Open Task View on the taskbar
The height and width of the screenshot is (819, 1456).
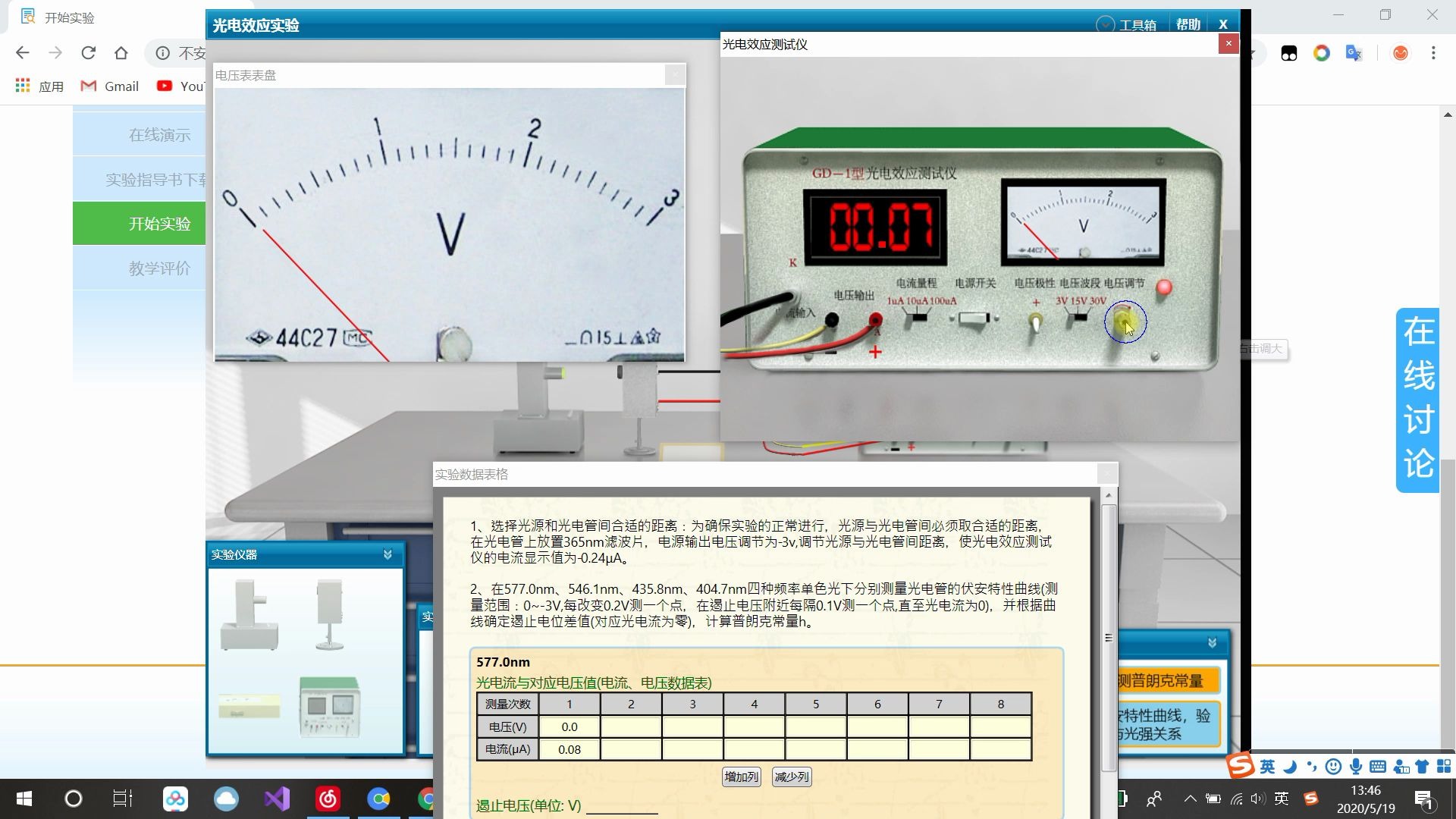coord(123,799)
